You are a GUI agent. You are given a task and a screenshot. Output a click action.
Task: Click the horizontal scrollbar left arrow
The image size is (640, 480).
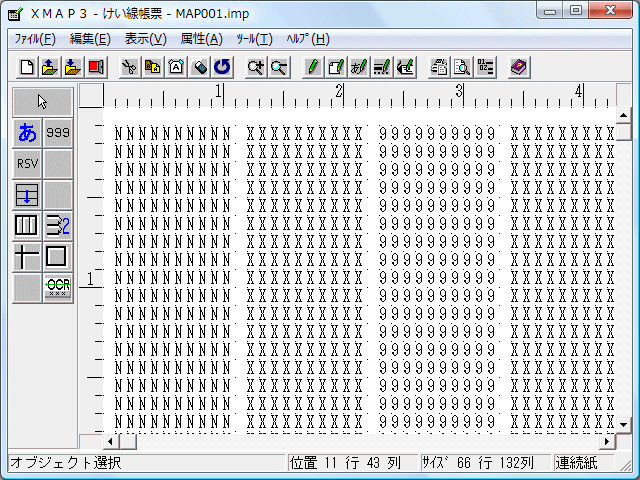[111, 441]
